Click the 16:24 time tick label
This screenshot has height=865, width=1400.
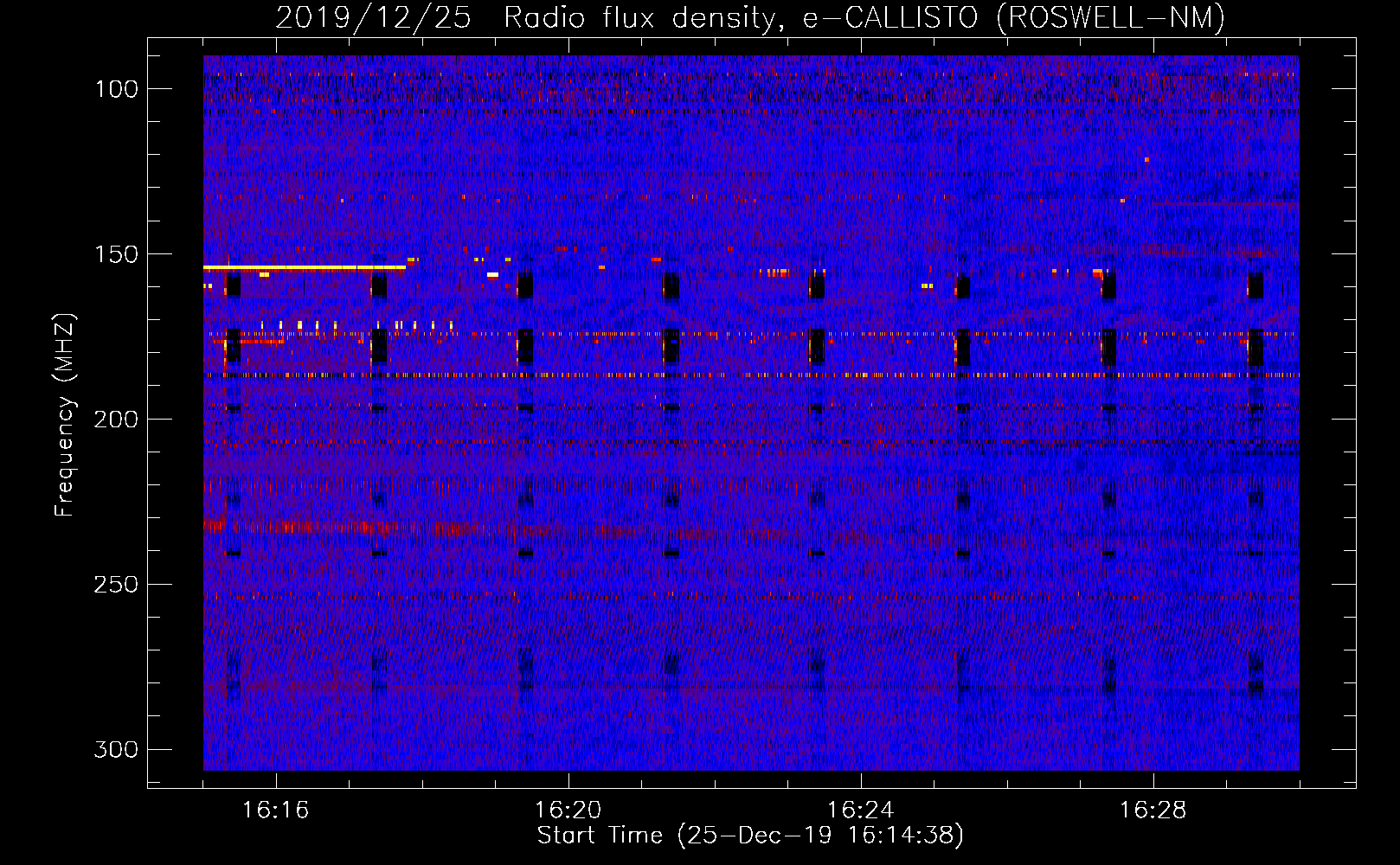(x=861, y=811)
